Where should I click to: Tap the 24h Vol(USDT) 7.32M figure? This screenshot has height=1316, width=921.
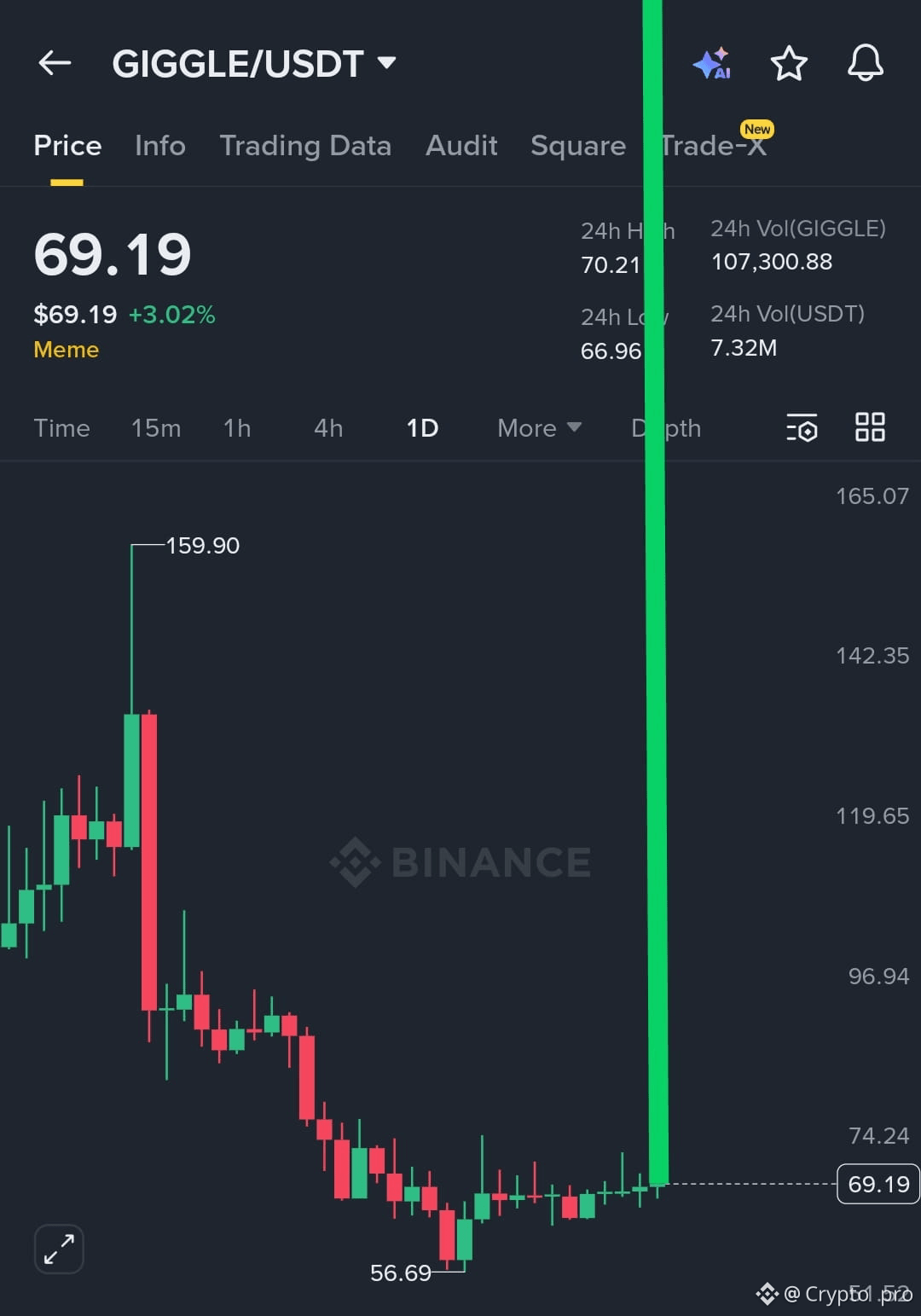click(743, 347)
